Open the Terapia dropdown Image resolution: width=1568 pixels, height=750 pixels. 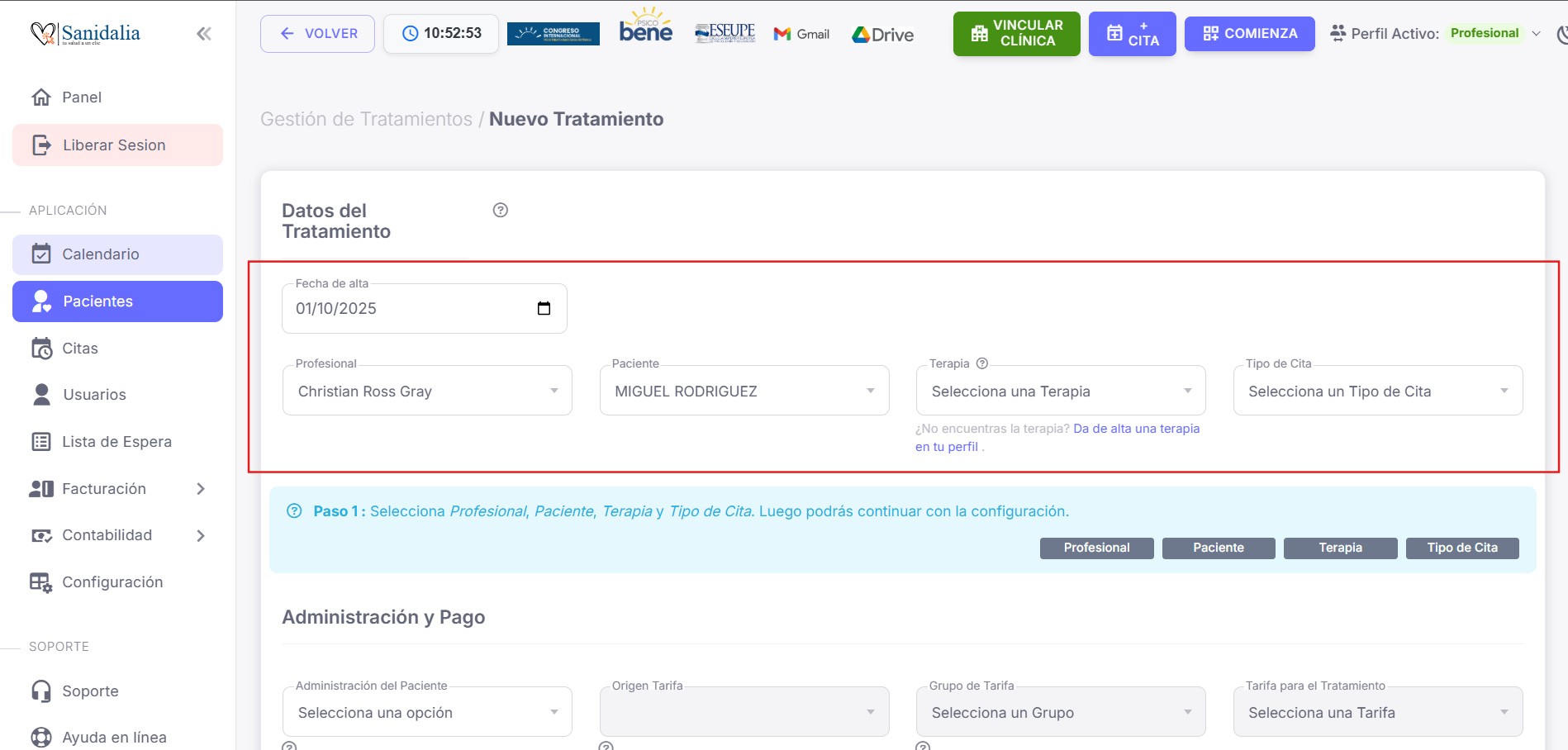pyautogui.click(x=1060, y=391)
